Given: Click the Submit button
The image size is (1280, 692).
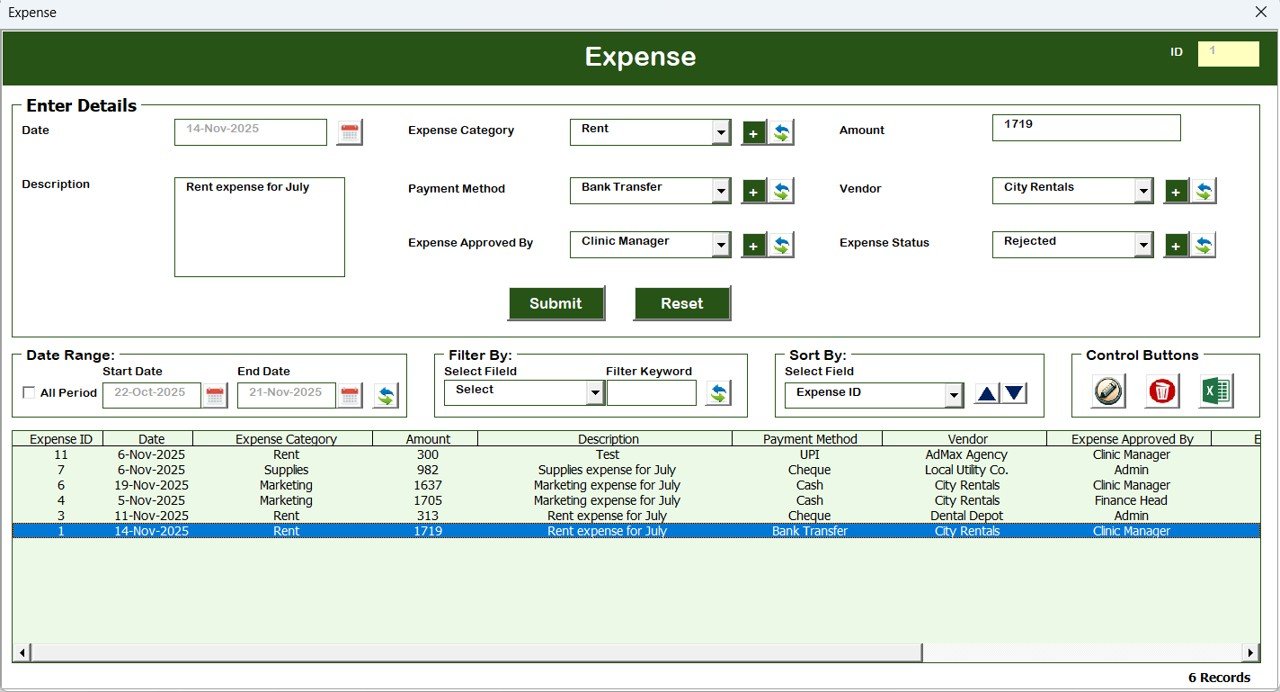Looking at the screenshot, I should (556, 303).
